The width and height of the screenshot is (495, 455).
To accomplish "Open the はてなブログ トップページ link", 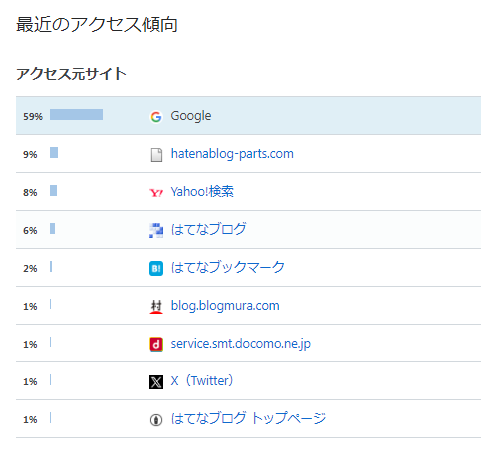I will 248,418.
